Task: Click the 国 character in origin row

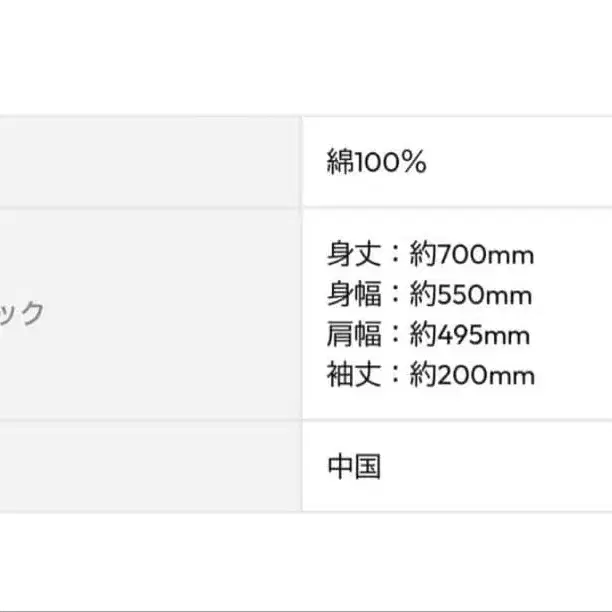Action: point(368,466)
